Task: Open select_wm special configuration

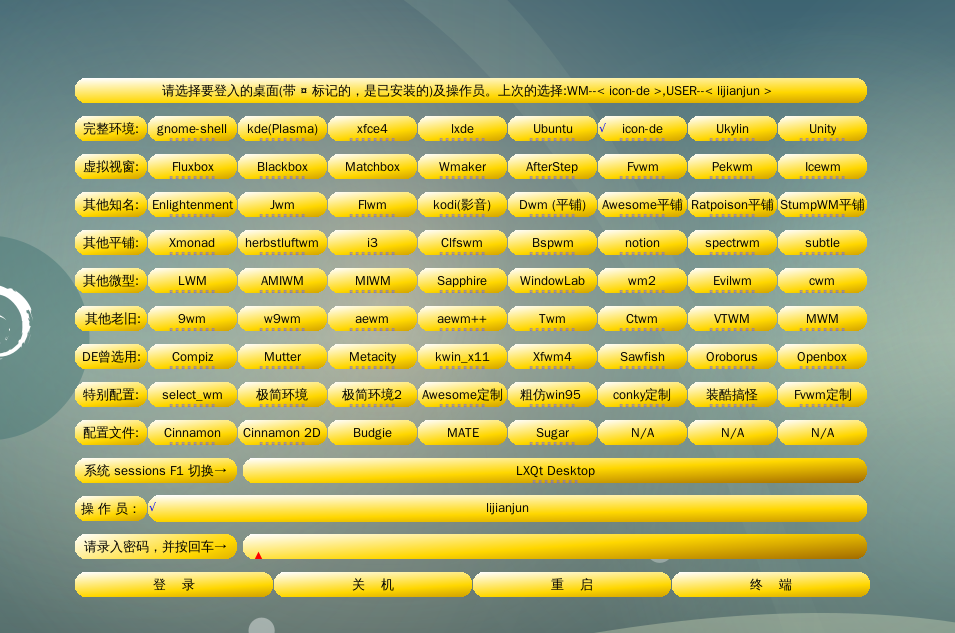Action: pos(192,395)
